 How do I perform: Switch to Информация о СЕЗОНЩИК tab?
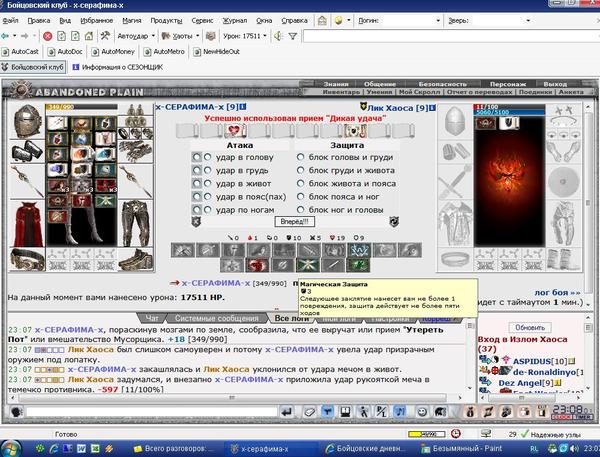point(118,67)
